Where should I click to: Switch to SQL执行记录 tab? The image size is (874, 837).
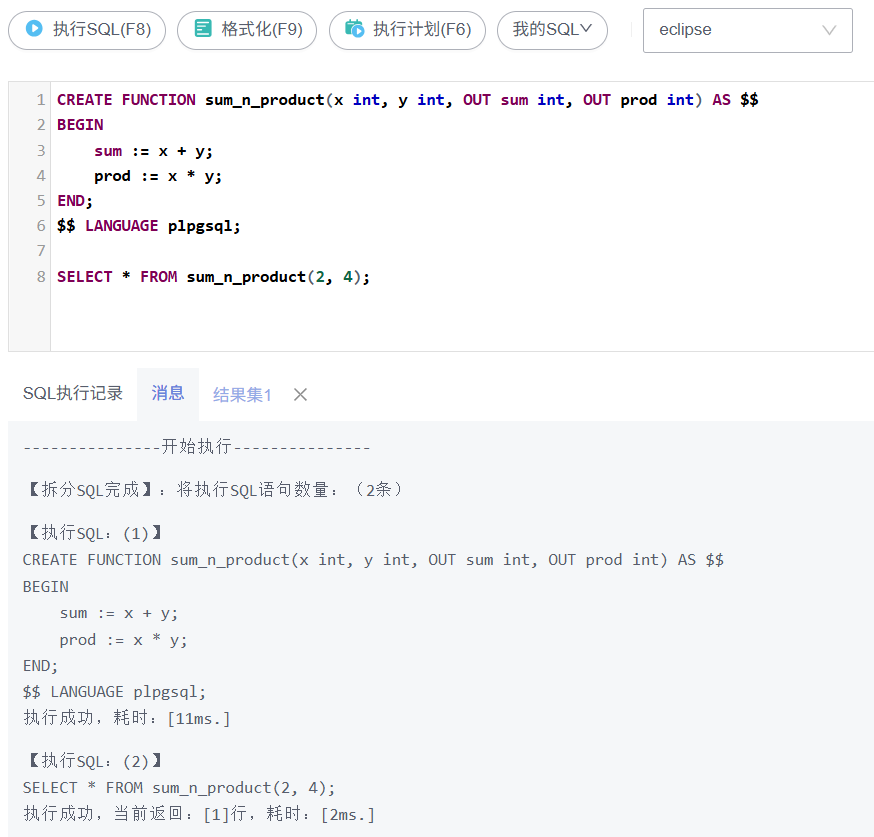pyautogui.click(x=73, y=393)
